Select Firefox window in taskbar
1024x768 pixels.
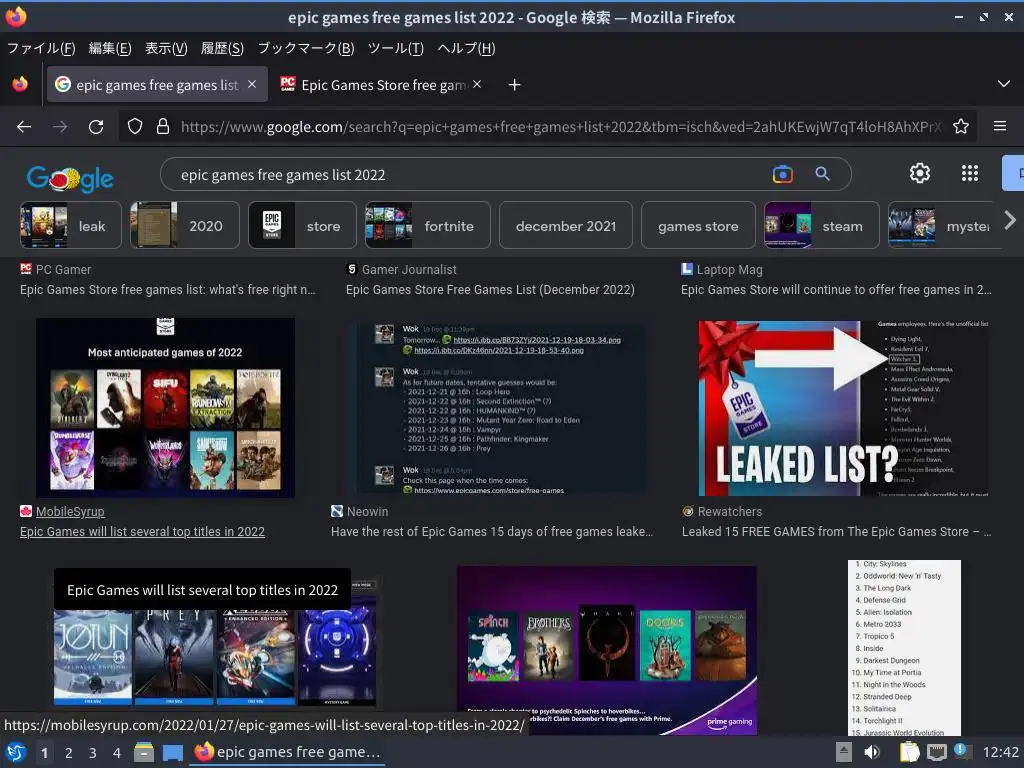point(287,752)
